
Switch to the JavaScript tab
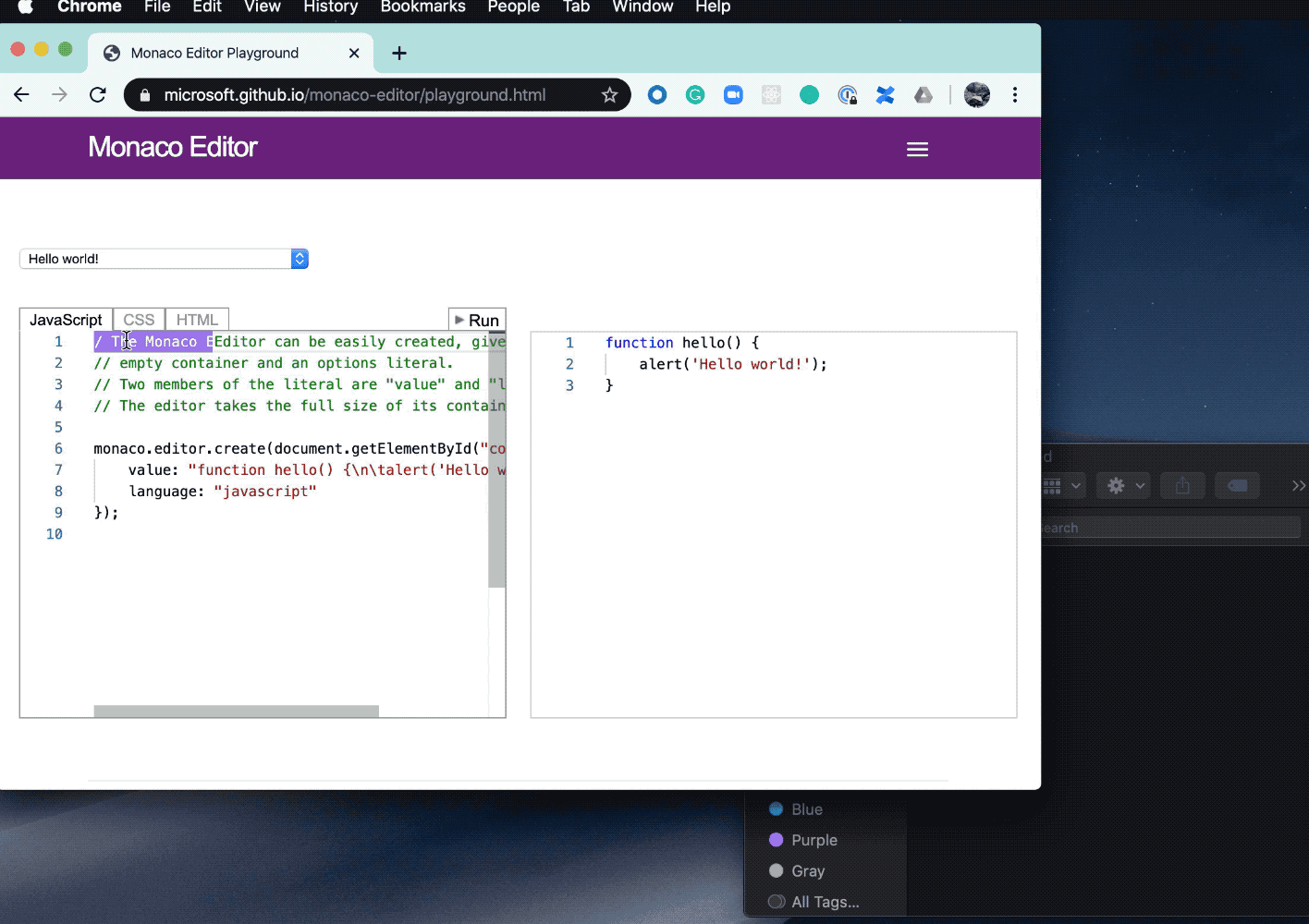[66, 320]
